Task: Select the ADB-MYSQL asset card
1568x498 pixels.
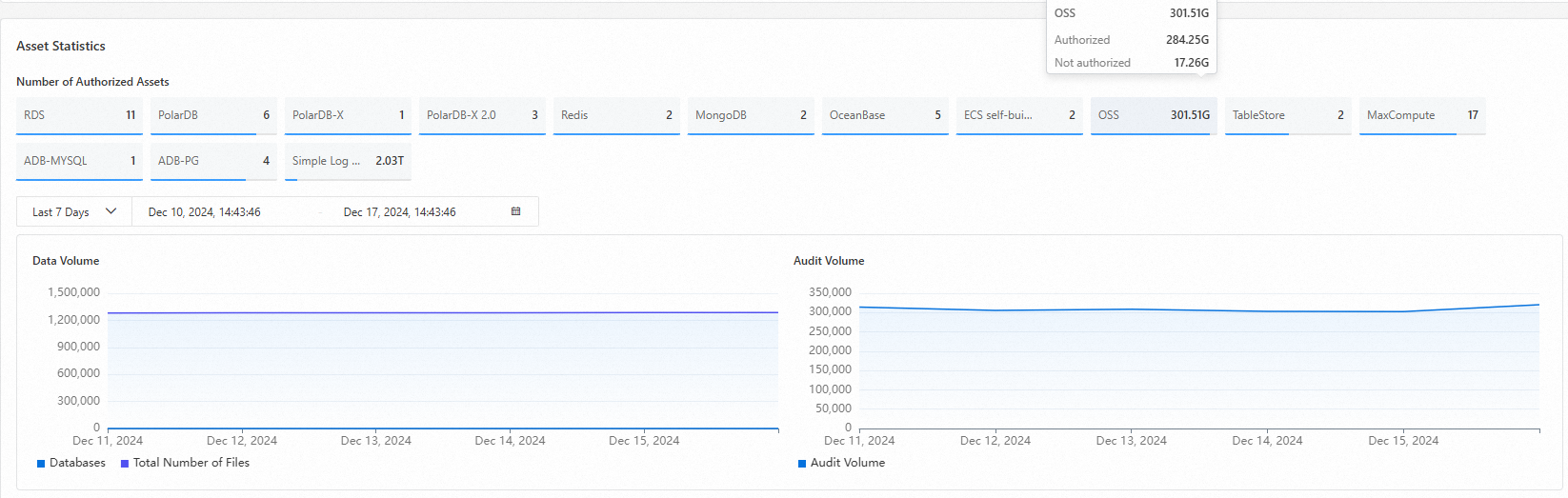Action: point(79,161)
